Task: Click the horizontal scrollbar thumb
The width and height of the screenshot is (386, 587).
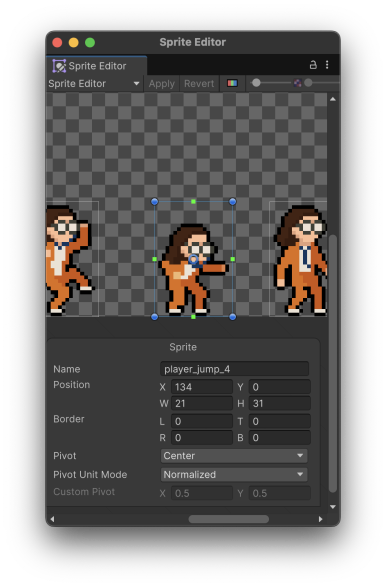Action: tap(229, 519)
